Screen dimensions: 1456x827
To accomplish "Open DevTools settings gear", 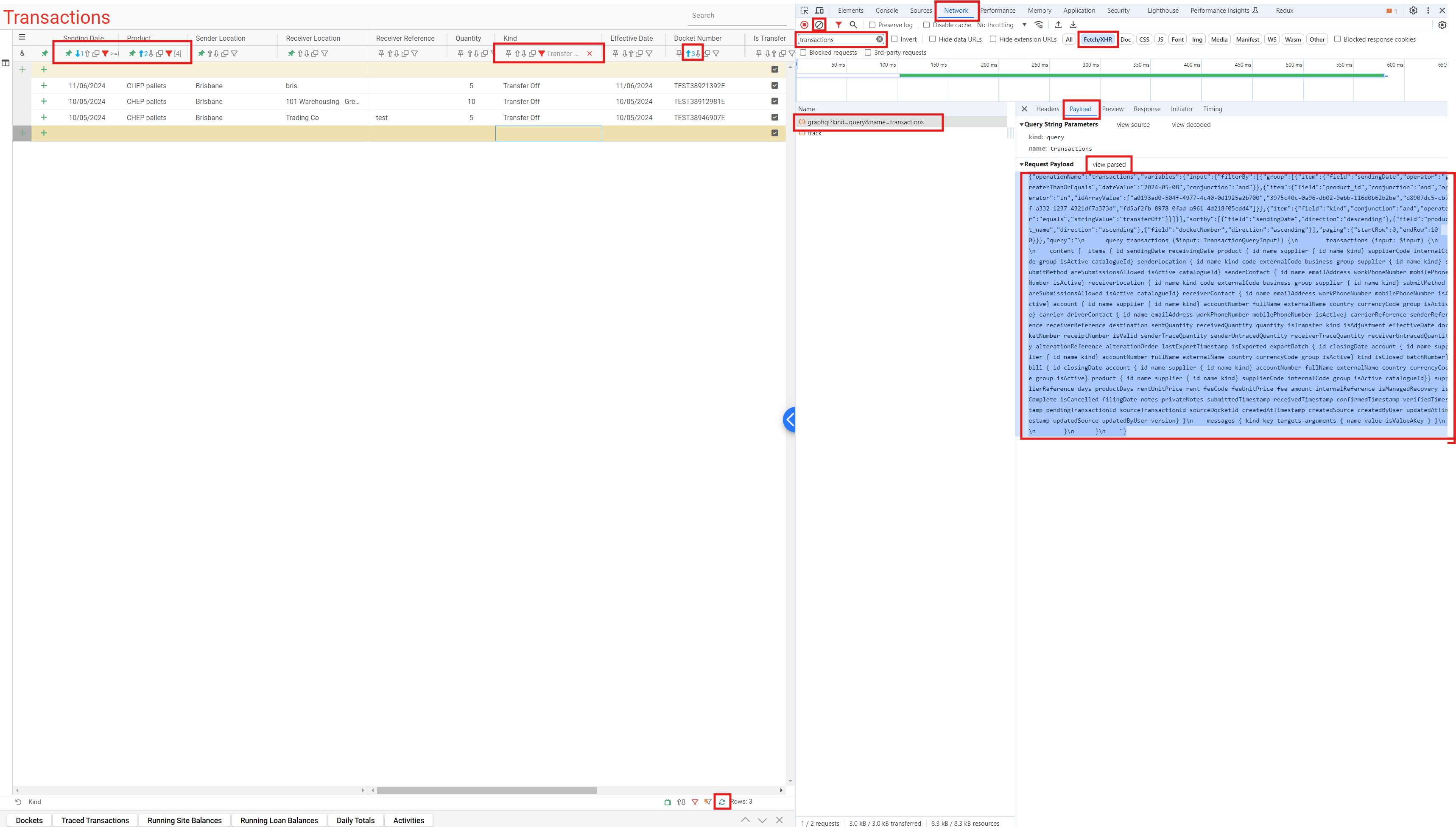I will tap(1414, 10).
